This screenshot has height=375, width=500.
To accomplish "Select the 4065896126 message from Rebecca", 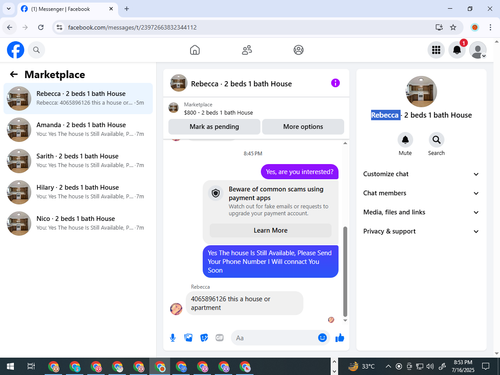I will (x=244, y=303).
